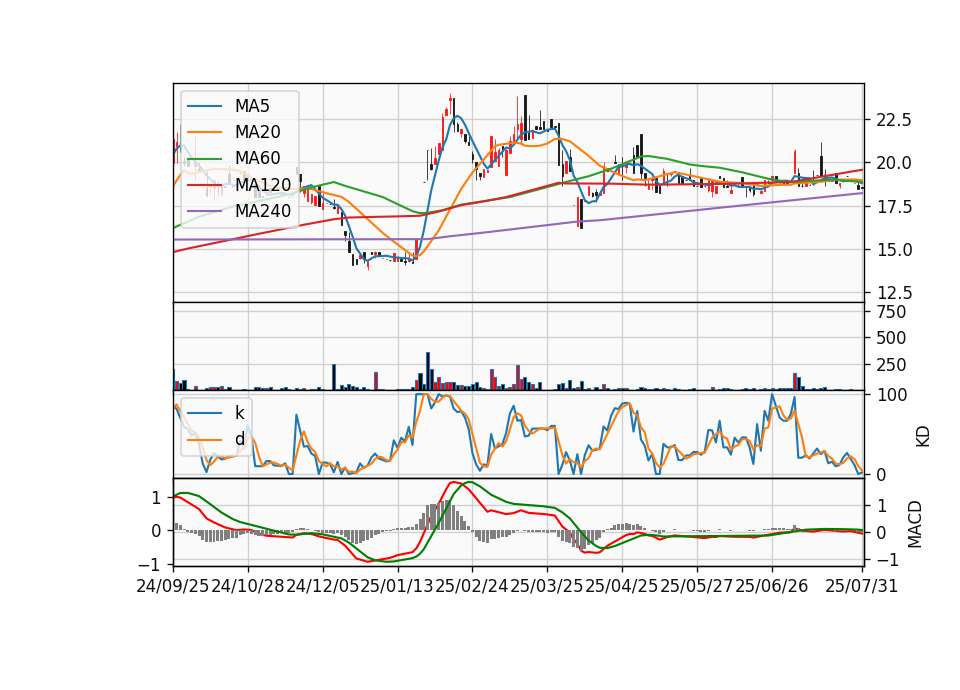The width and height of the screenshot is (960, 690).
Task: Click the 25/06/26 date label
Action: (x=771, y=586)
